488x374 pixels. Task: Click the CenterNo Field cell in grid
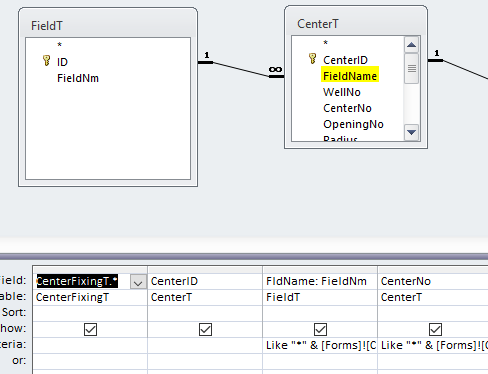[x=433, y=281]
